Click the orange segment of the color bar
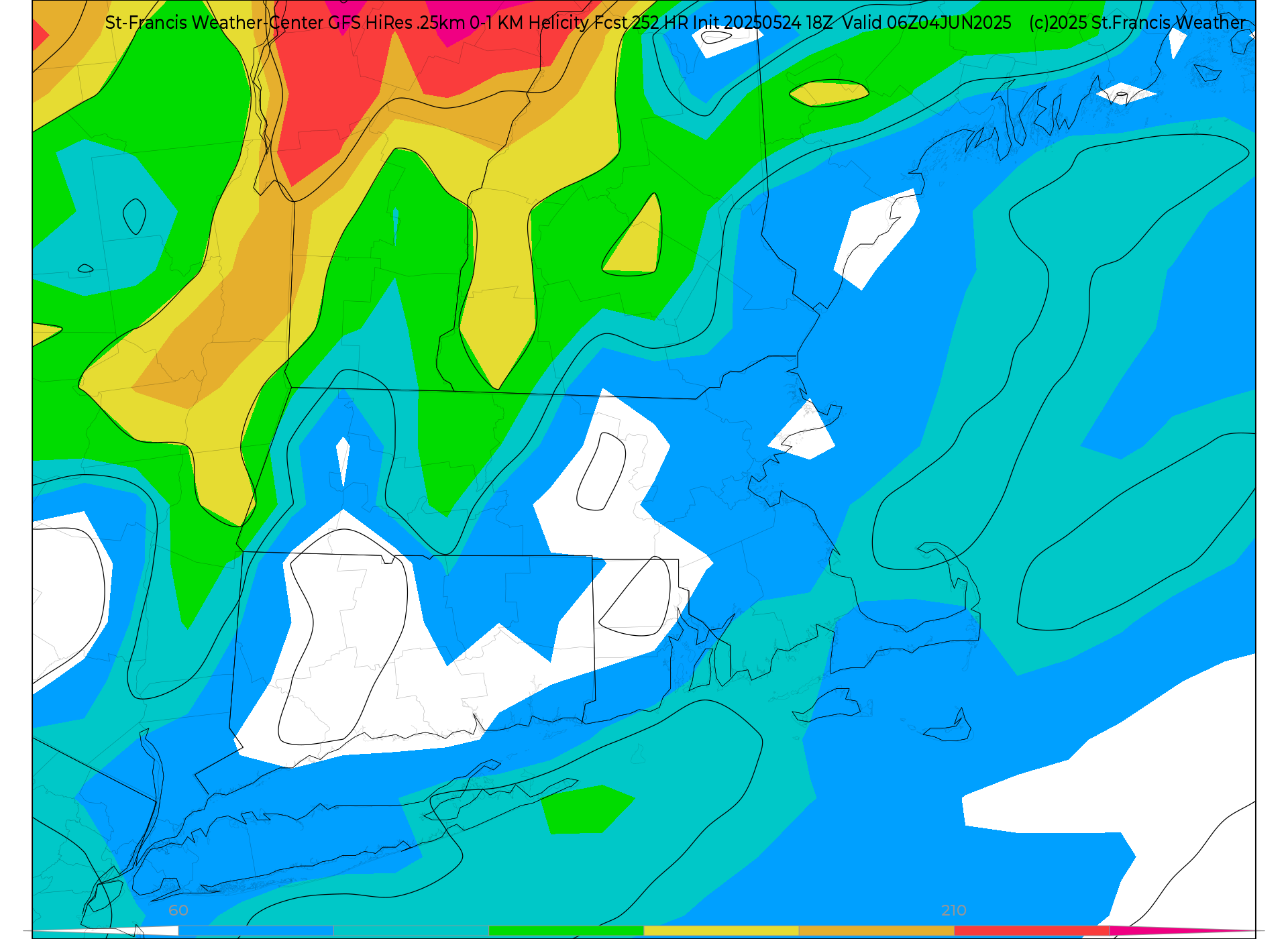 tap(876, 930)
